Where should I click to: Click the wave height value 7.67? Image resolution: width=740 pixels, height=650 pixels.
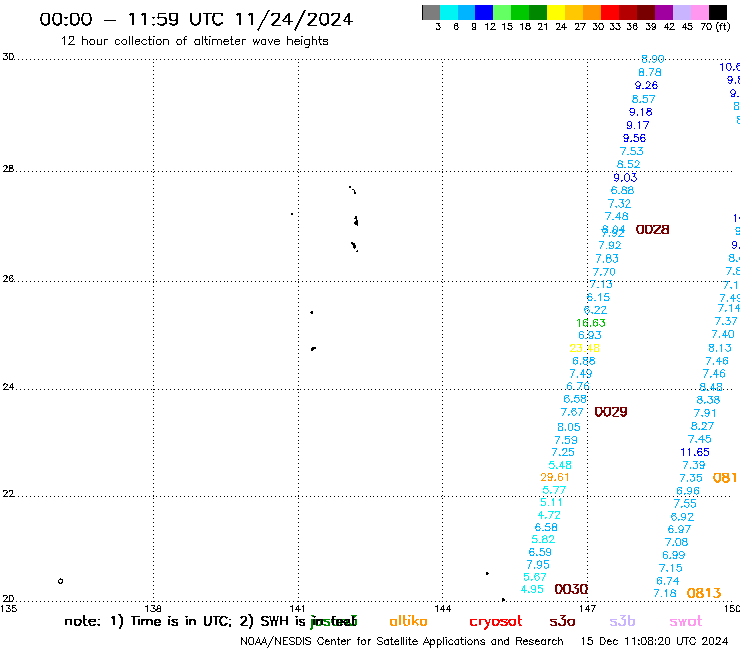pyautogui.click(x=572, y=412)
